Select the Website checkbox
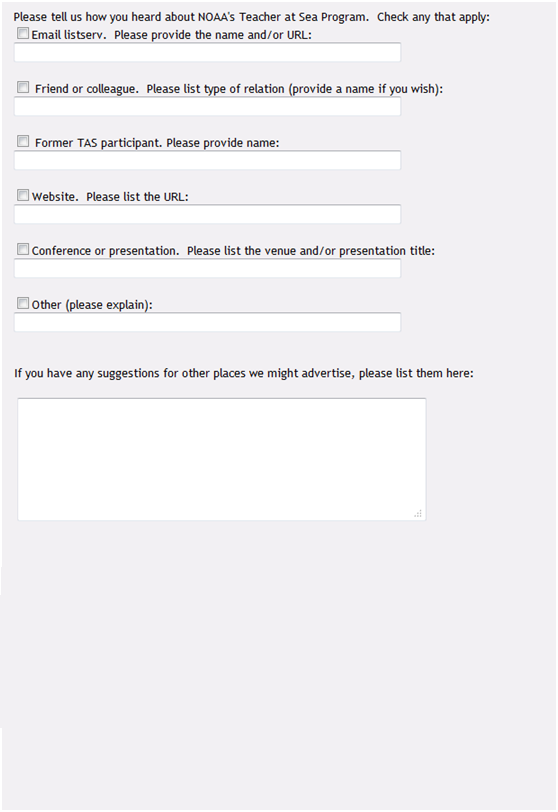 (x=23, y=195)
